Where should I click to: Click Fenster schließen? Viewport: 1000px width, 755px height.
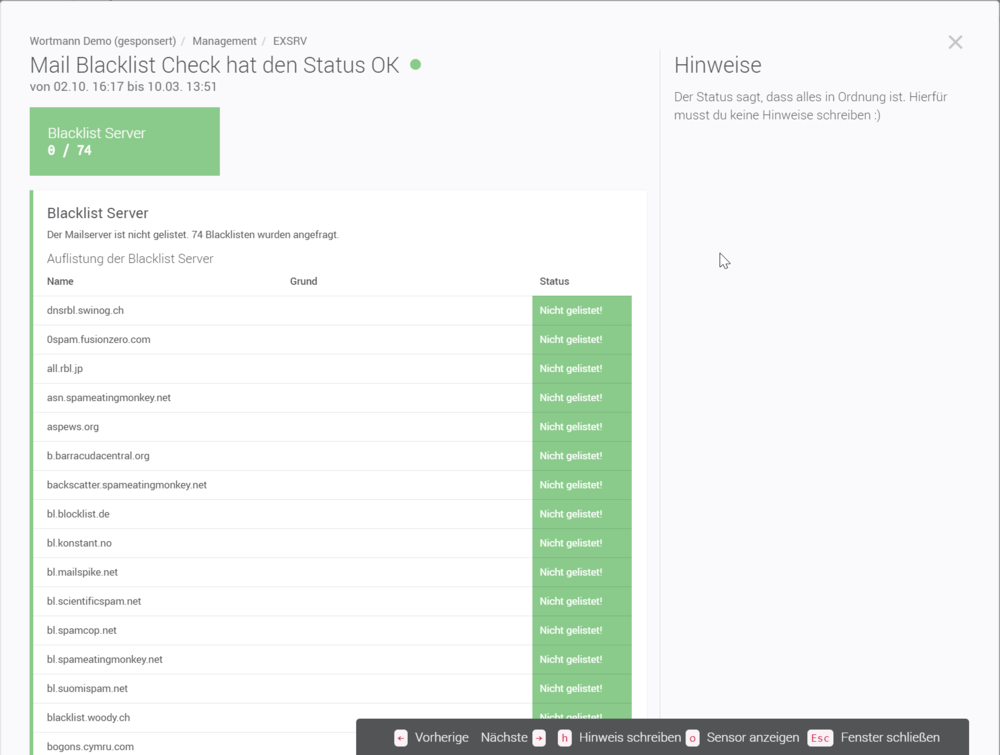(890, 738)
